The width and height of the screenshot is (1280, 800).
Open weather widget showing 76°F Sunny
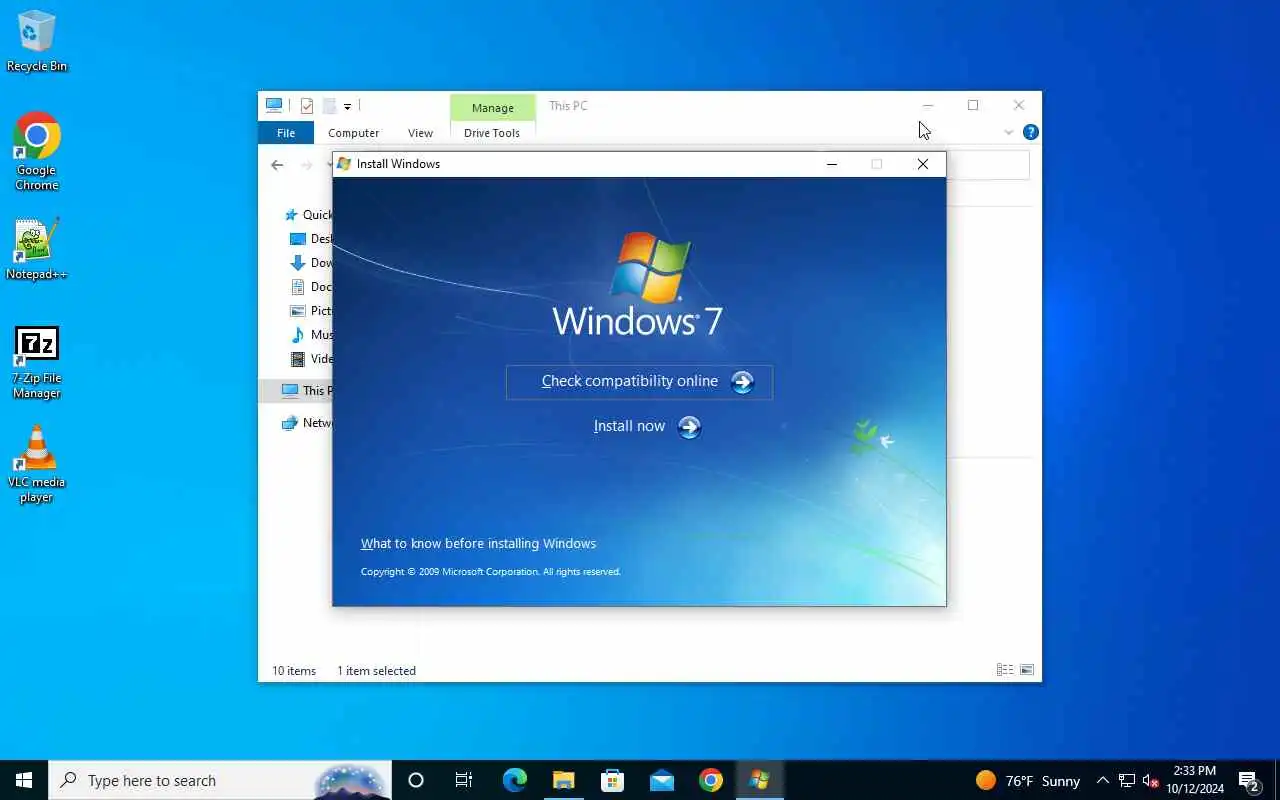(x=1028, y=780)
